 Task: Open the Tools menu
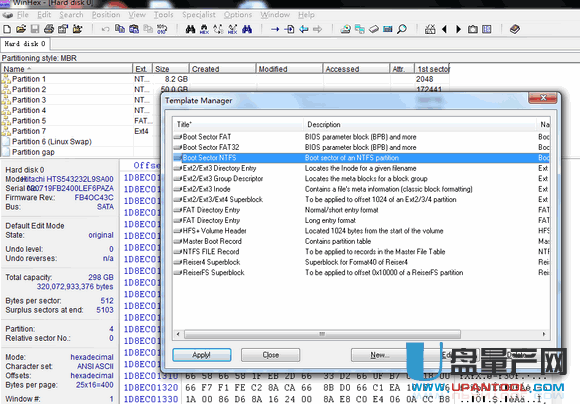point(163,15)
